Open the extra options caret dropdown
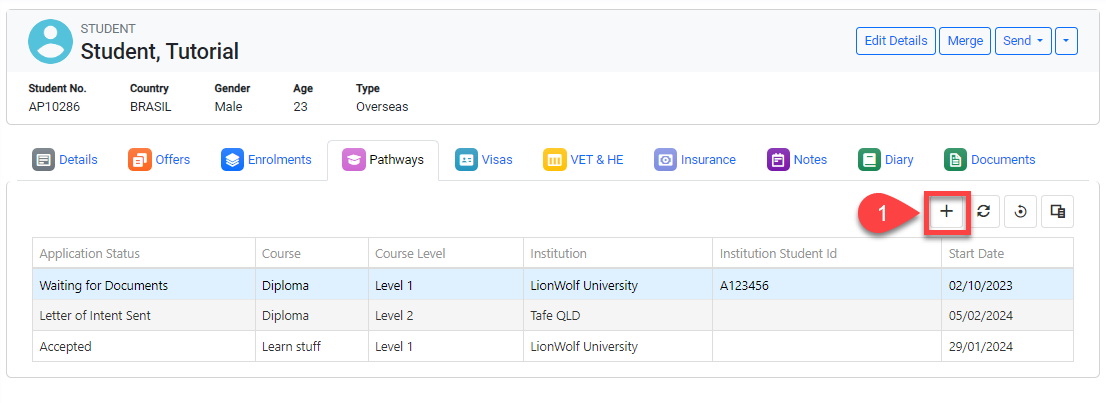1106x403 pixels. (1066, 41)
